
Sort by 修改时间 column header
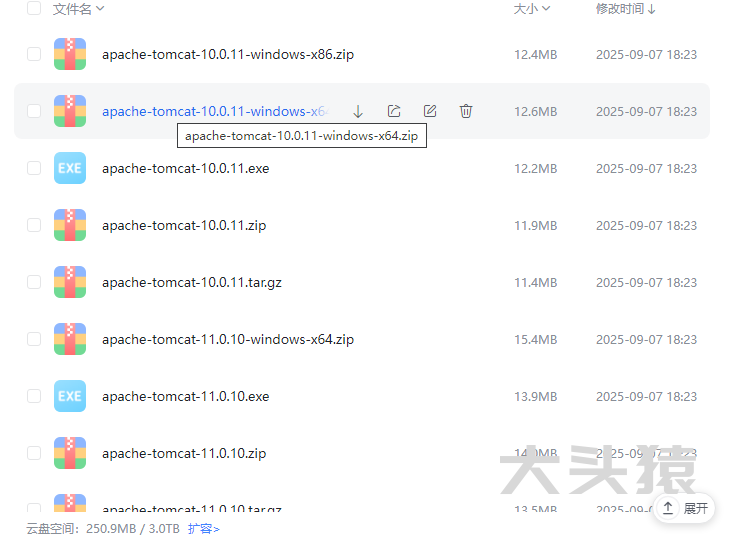[x=626, y=9]
